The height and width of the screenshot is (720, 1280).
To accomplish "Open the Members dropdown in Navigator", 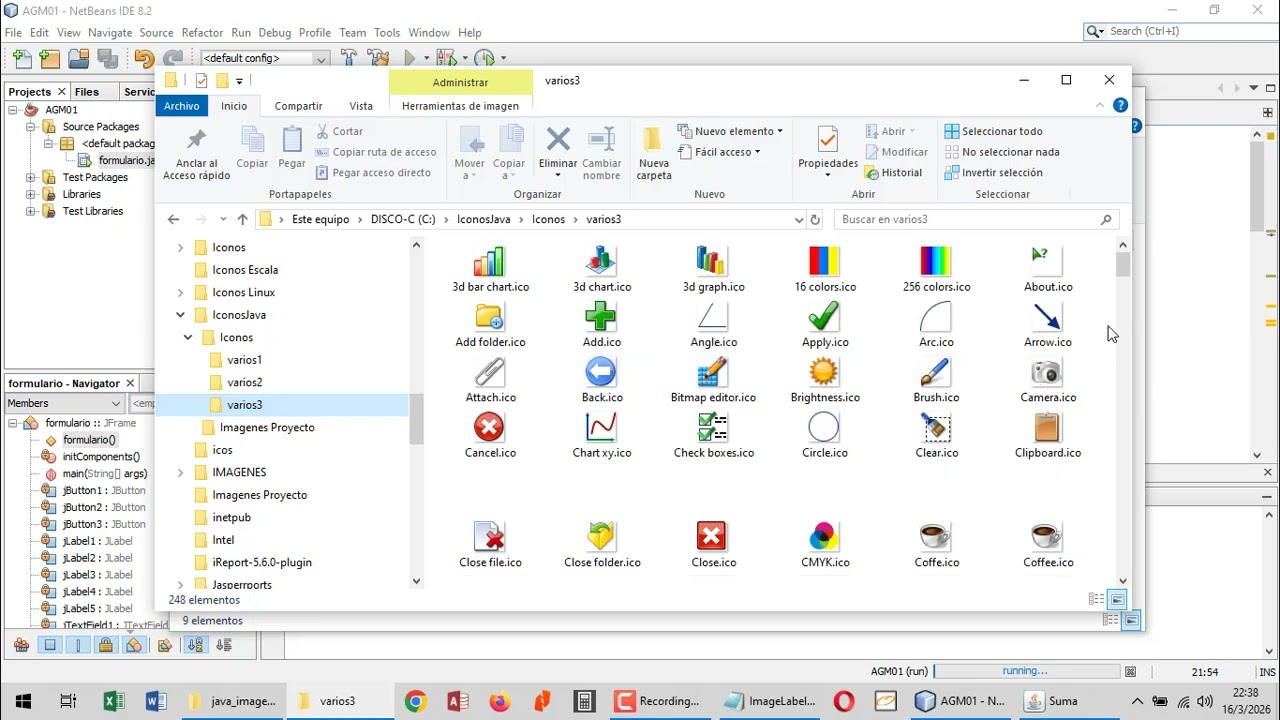I will (64, 403).
